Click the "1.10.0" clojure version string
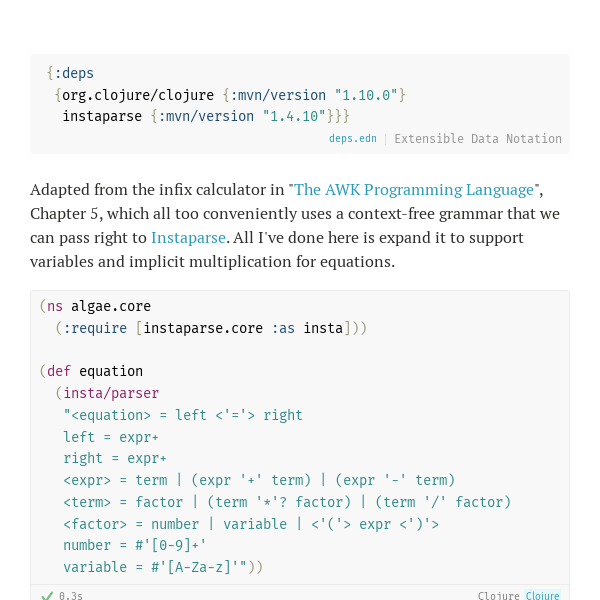 coord(366,95)
